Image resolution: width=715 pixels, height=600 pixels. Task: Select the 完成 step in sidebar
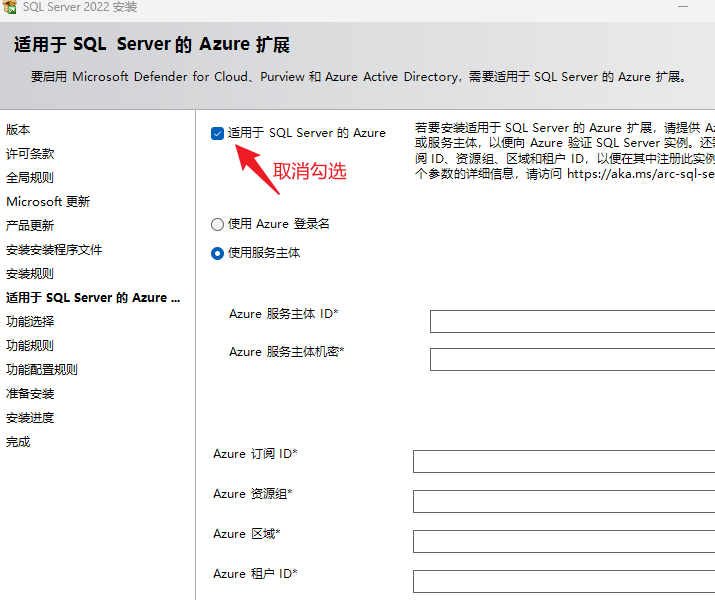tap(18, 442)
